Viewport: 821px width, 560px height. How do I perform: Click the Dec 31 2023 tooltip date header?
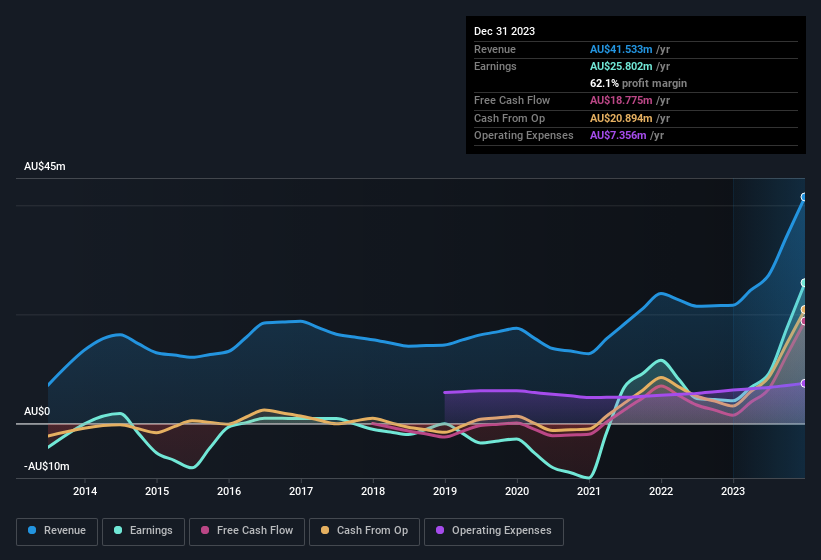(504, 31)
